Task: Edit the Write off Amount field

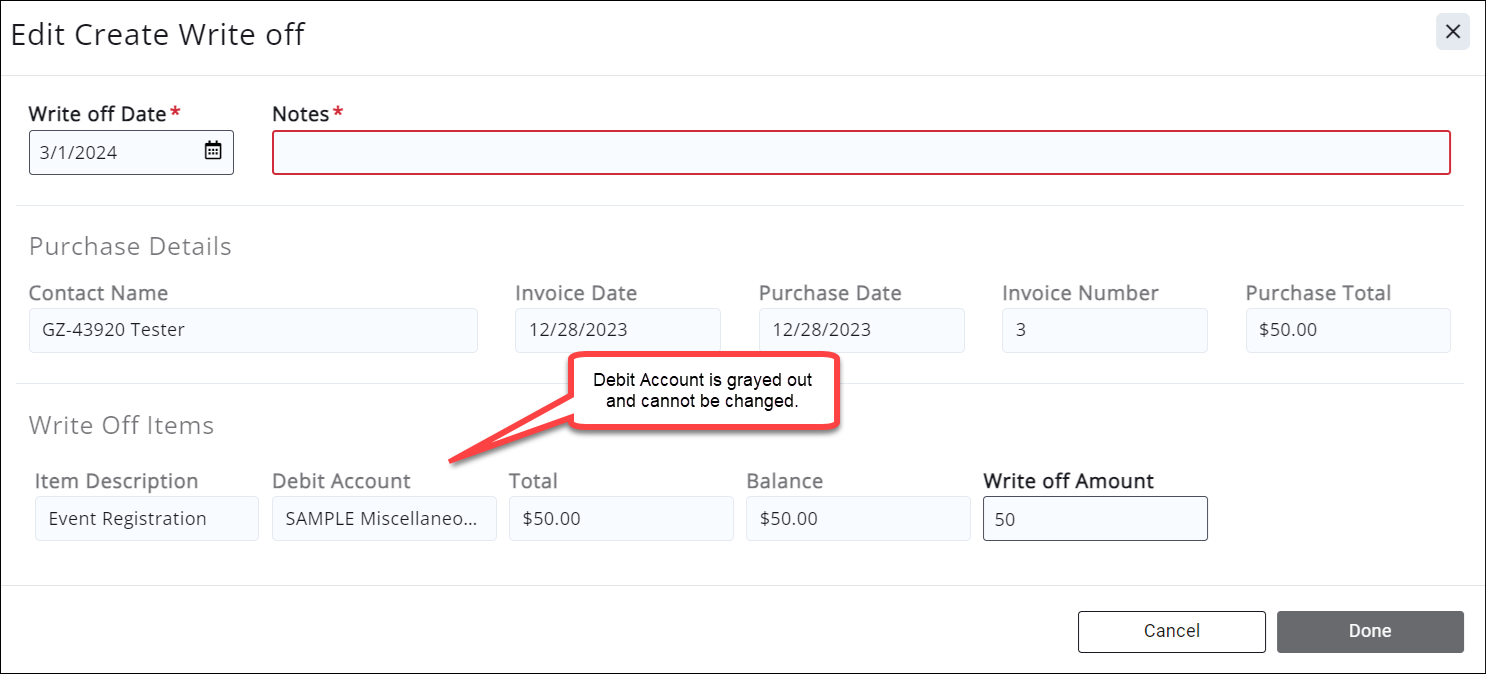Action: (1095, 519)
